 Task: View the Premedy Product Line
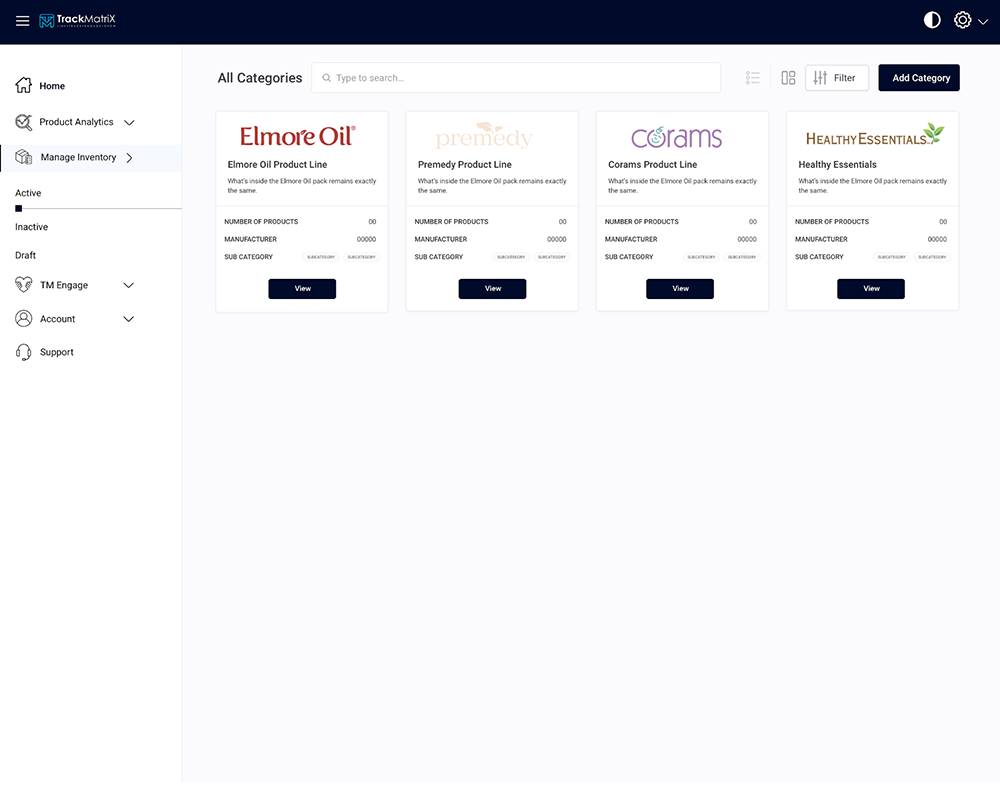(492, 289)
